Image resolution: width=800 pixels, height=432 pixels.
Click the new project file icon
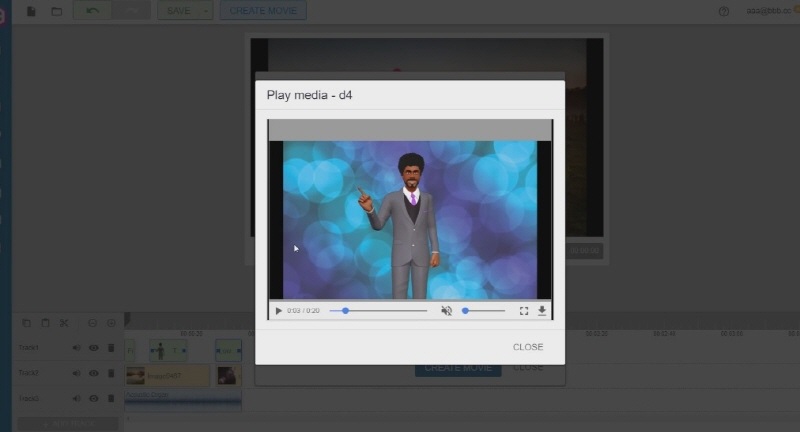pos(31,11)
